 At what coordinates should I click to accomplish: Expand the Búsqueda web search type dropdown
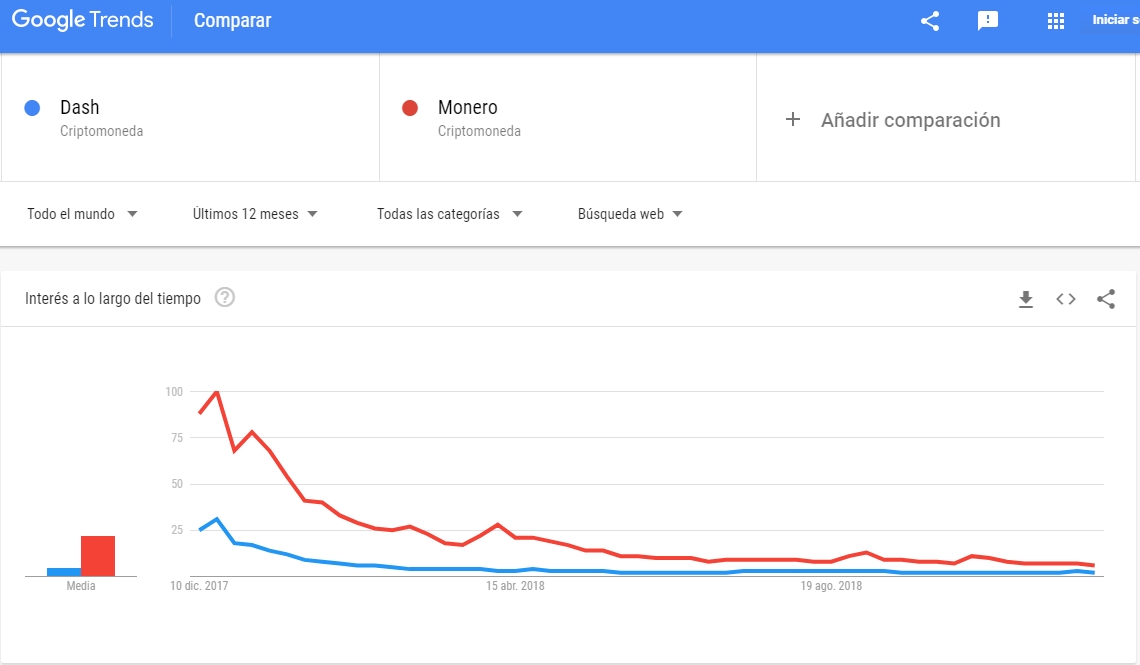click(x=630, y=214)
